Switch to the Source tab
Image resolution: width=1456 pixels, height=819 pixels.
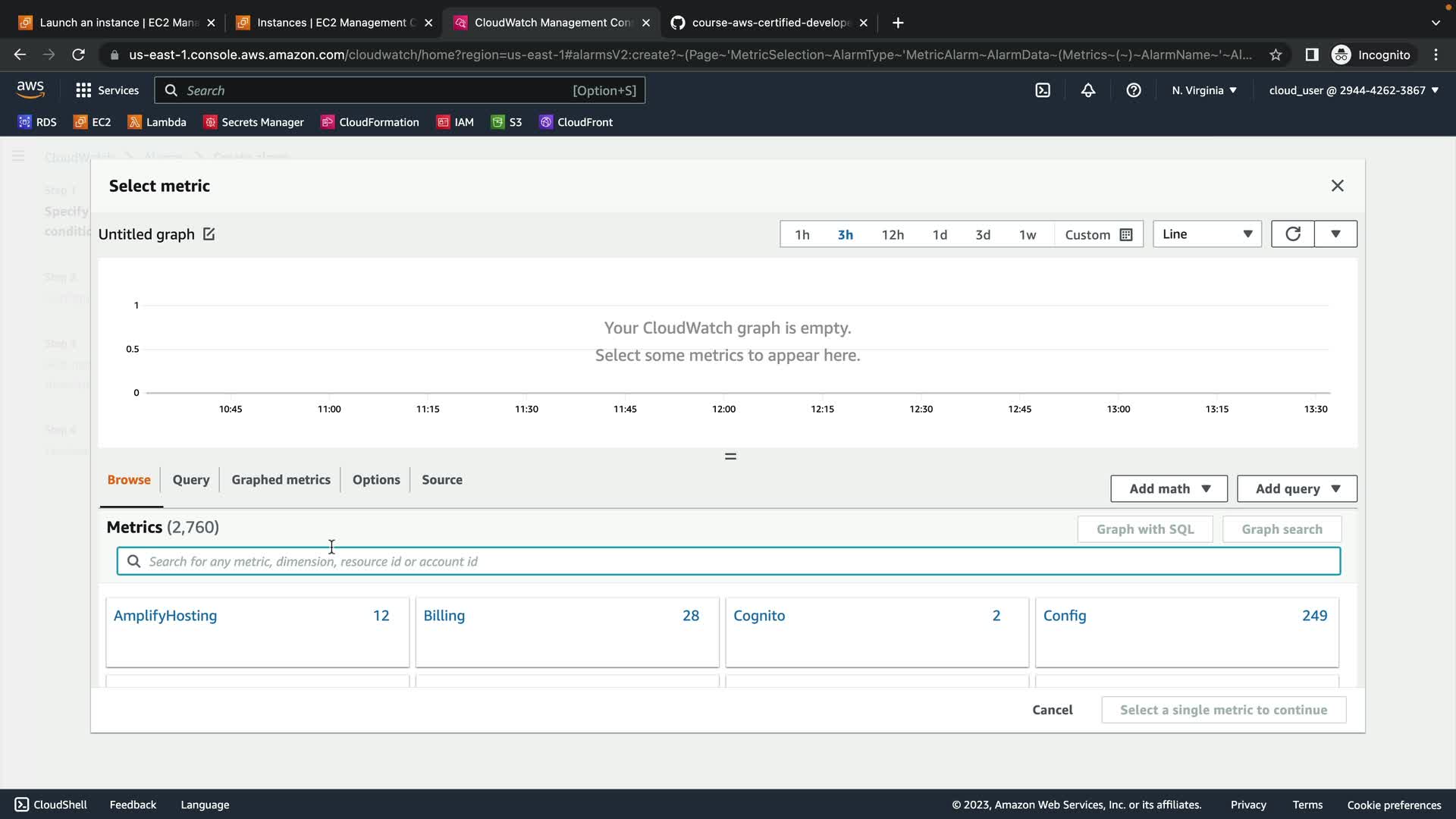click(x=441, y=480)
